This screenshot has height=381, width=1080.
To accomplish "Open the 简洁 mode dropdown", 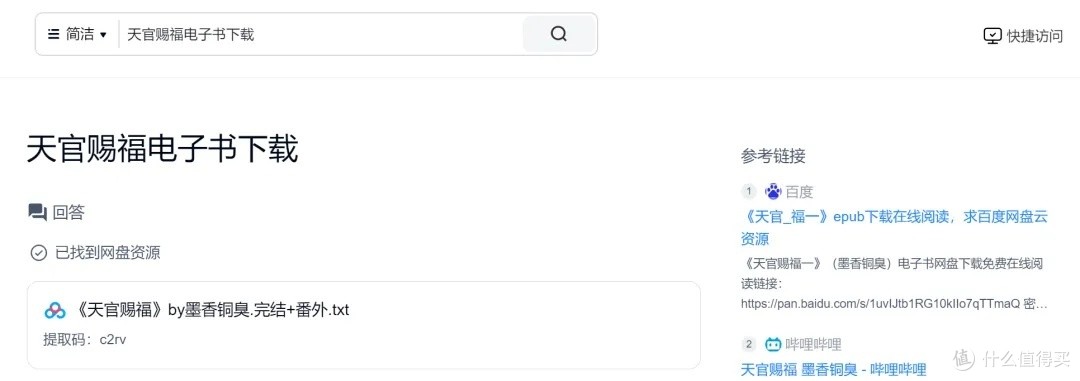I will tap(77, 34).
